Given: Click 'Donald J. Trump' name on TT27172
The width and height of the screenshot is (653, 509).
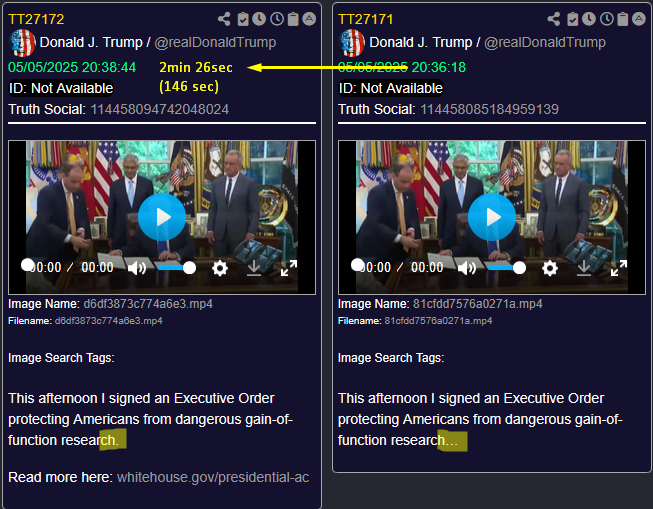Looking at the screenshot, I should pos(91,42).
